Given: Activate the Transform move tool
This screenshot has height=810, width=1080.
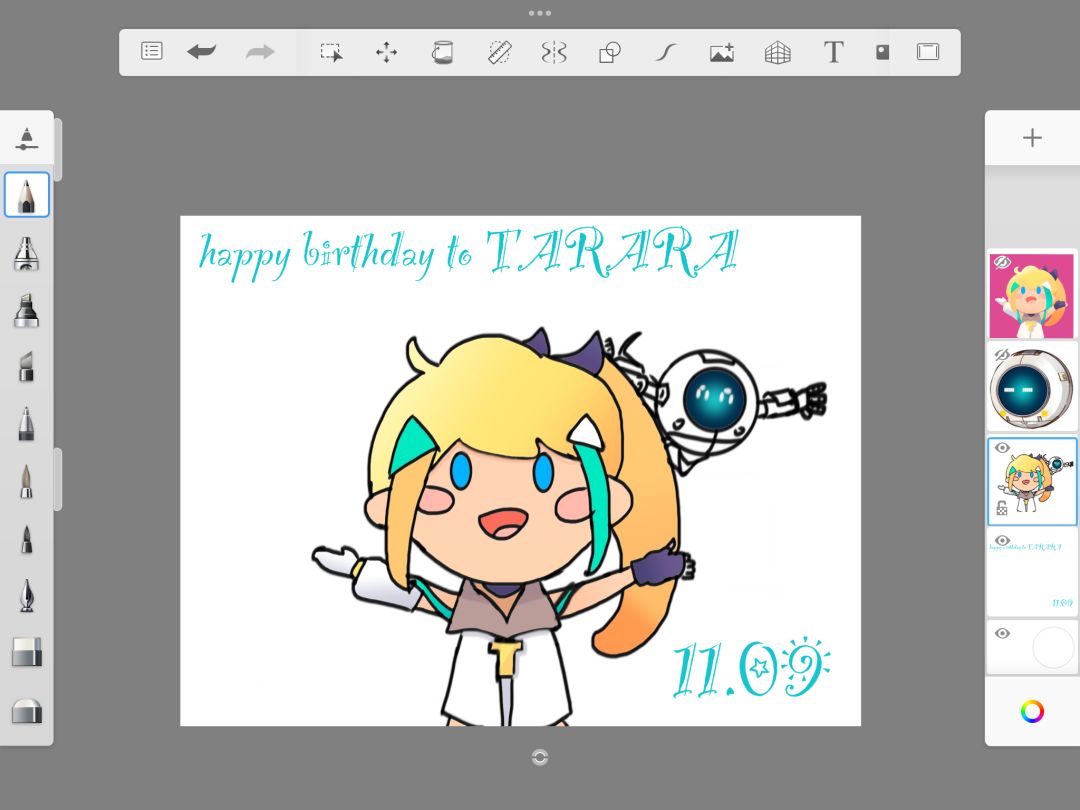Looking at the screenshot, I should pyautogui.click(x=386, y=52).
